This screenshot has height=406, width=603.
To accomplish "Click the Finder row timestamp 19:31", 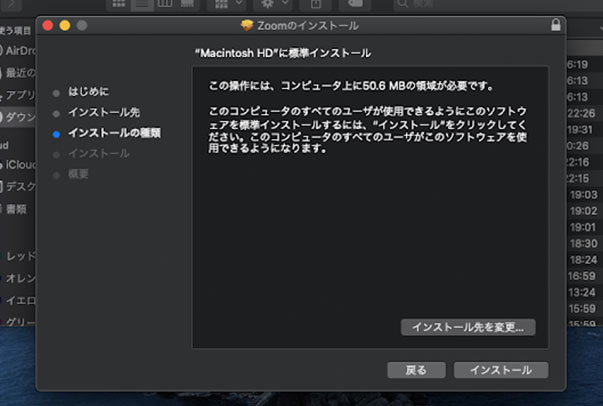I will [580, 130].
